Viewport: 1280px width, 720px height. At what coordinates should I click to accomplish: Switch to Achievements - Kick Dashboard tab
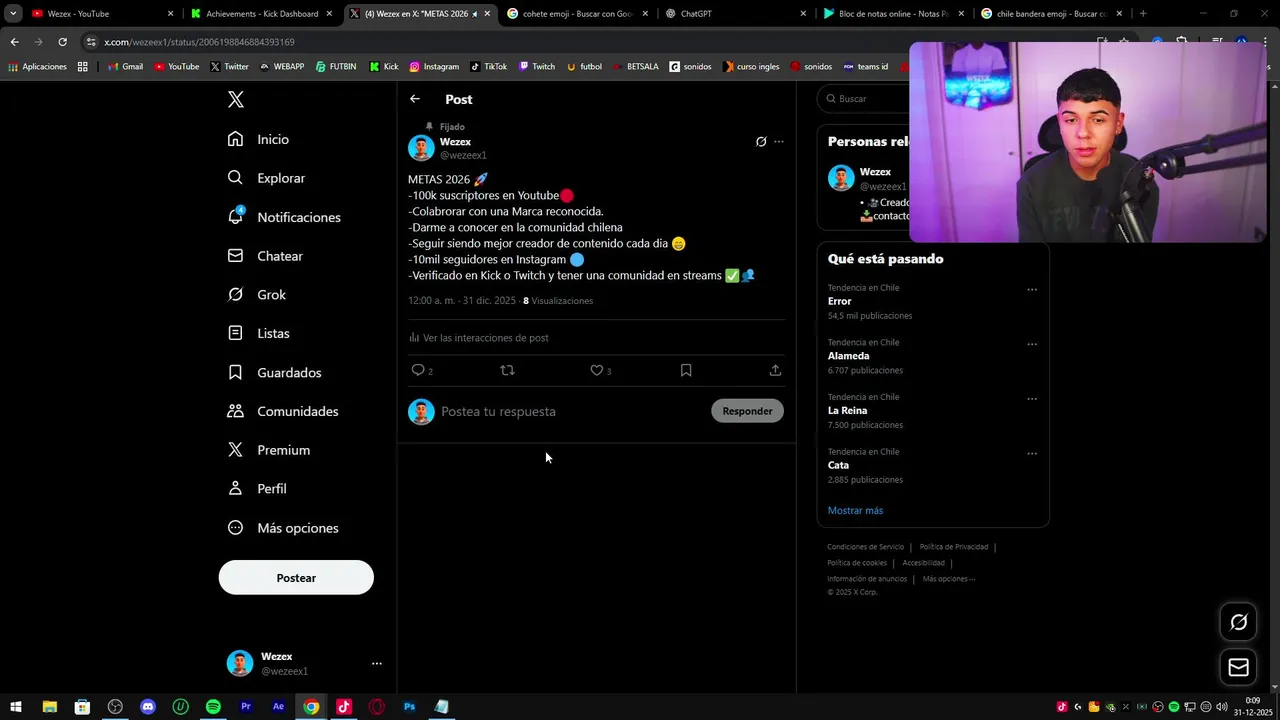tap(262, 14)
